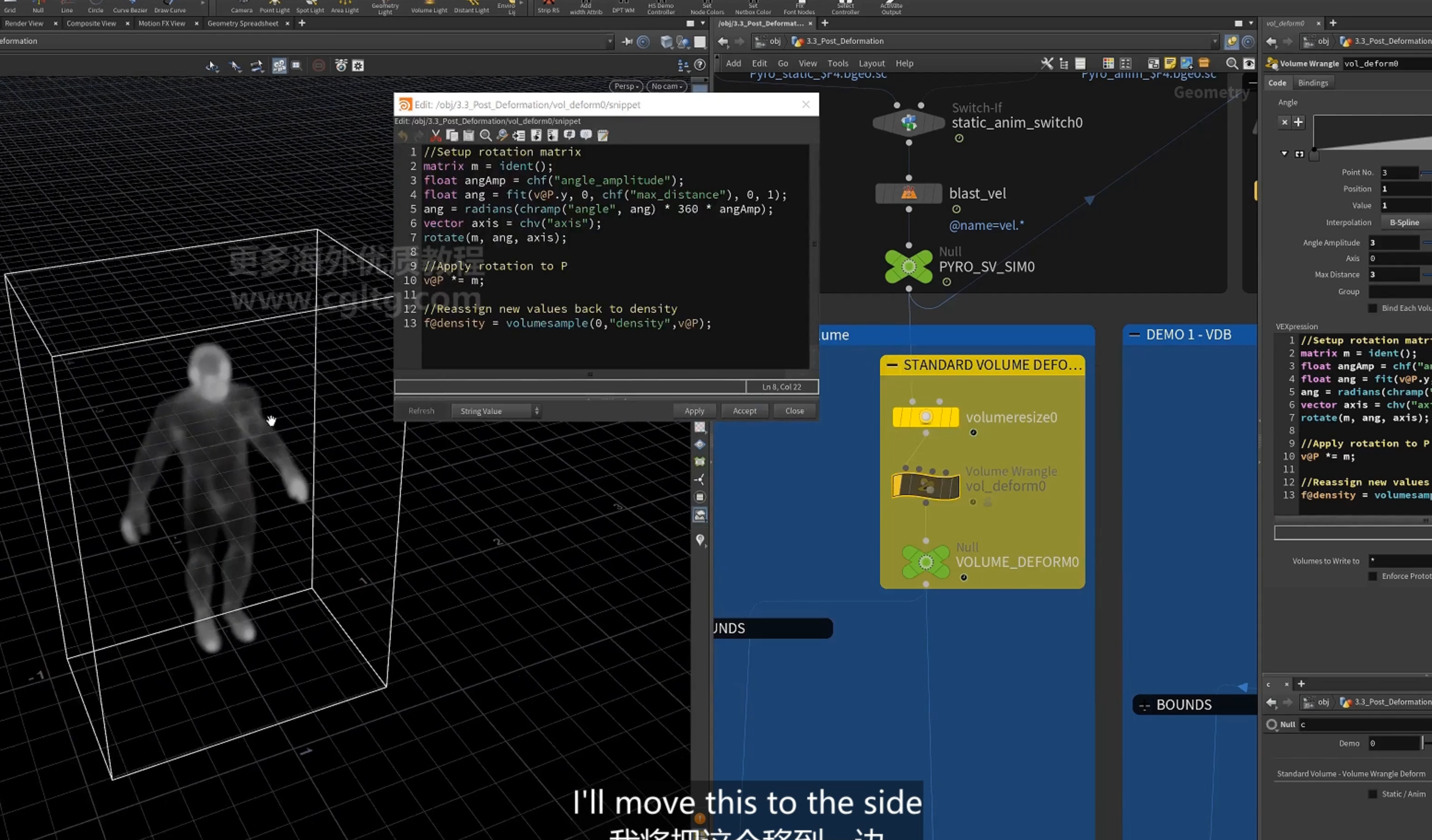Toggle network editor follow-selection ring icon
This screenshot has height=840, width=1432.
[x=1248, y=41]
